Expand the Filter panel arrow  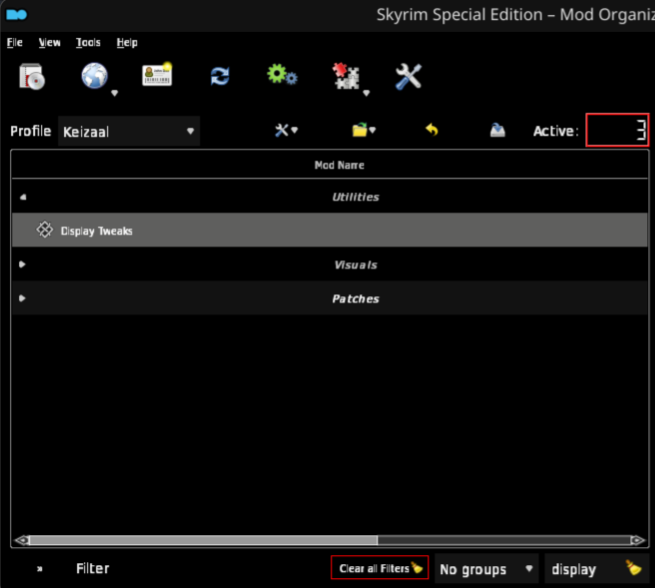point(40,569)
